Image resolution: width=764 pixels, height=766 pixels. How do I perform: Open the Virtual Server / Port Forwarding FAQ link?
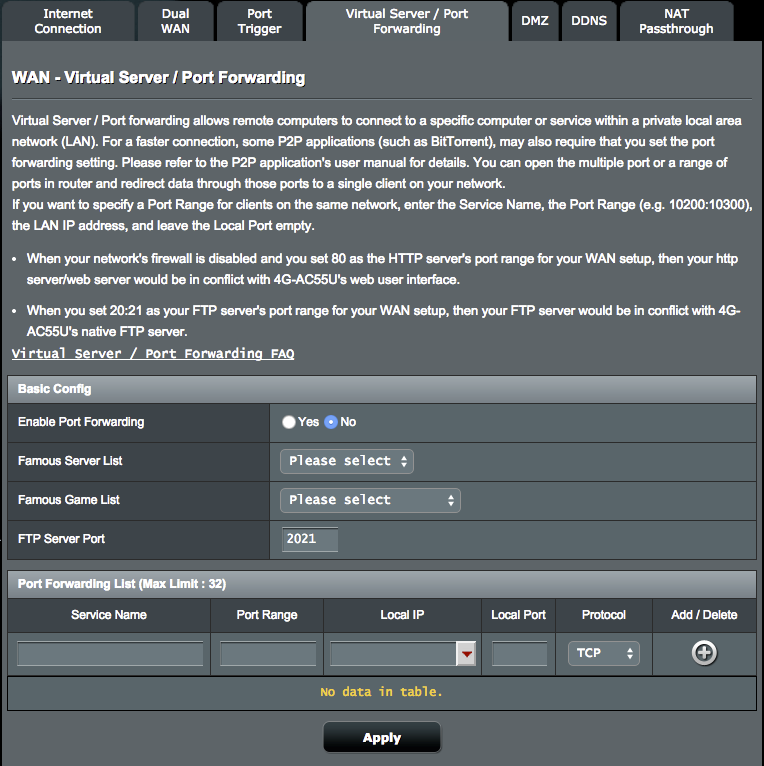pos(153,354)
